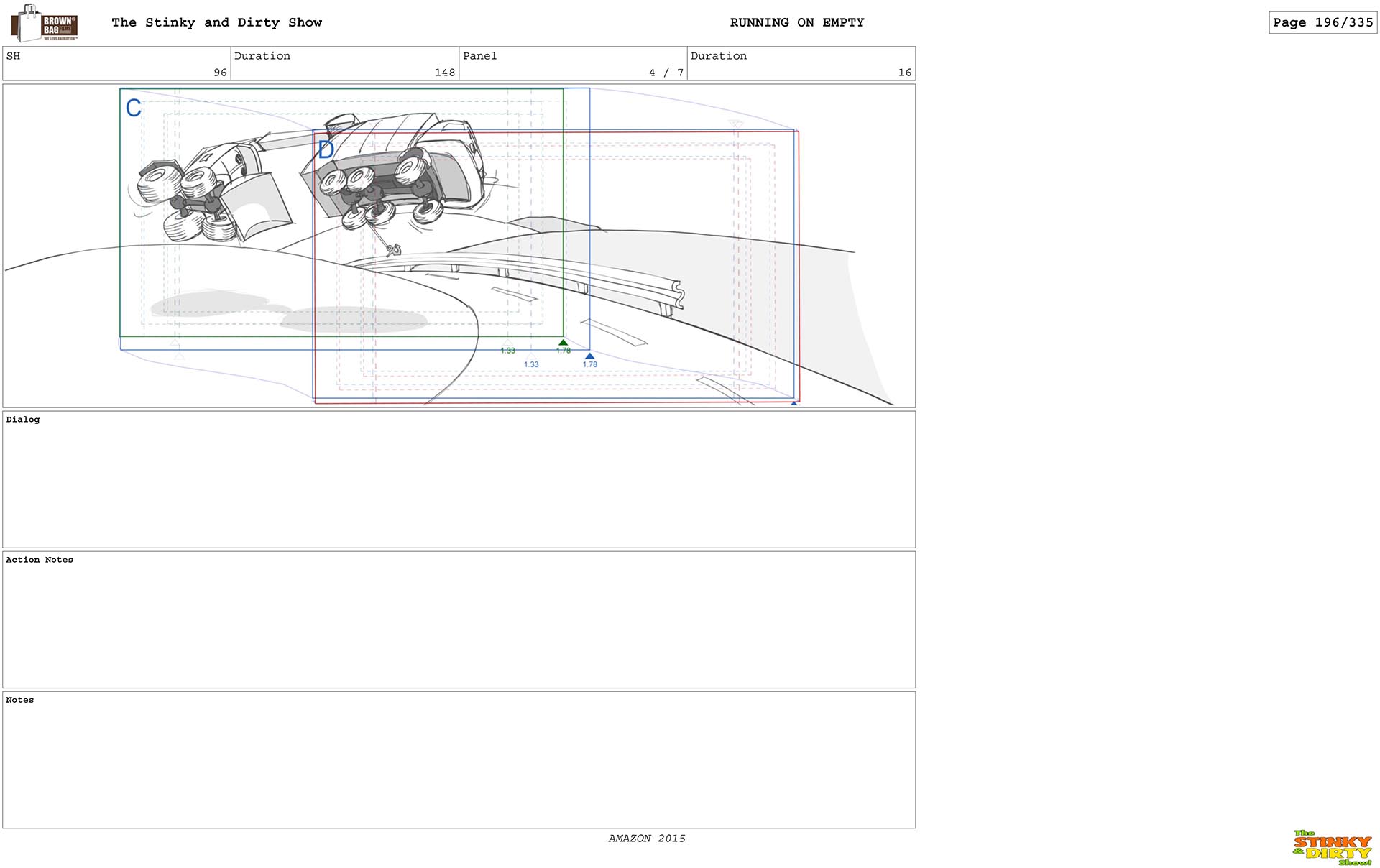Viewport: 1380px width, 868px height.
Task: Click the 'Action Notes' section heading
Action: (40, 560)
